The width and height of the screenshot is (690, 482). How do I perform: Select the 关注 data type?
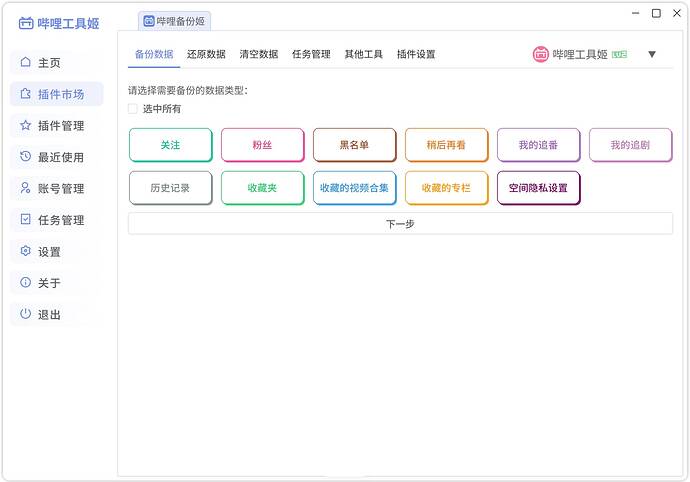(171, 145)
